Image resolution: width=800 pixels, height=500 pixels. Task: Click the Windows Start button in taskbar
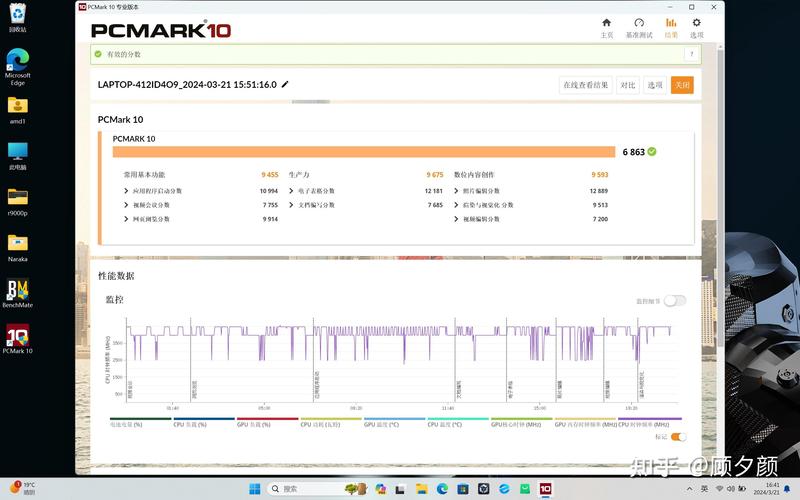pos(254,488)
